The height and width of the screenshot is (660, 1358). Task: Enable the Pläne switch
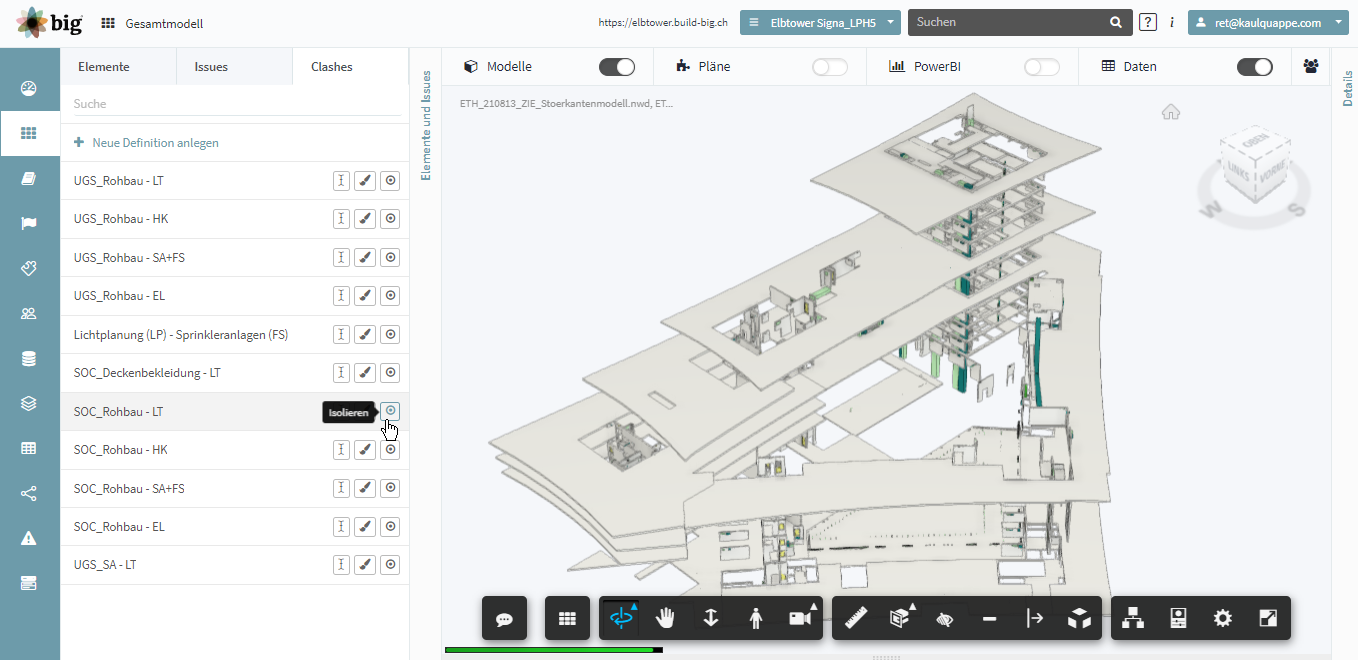click(829, 67)
